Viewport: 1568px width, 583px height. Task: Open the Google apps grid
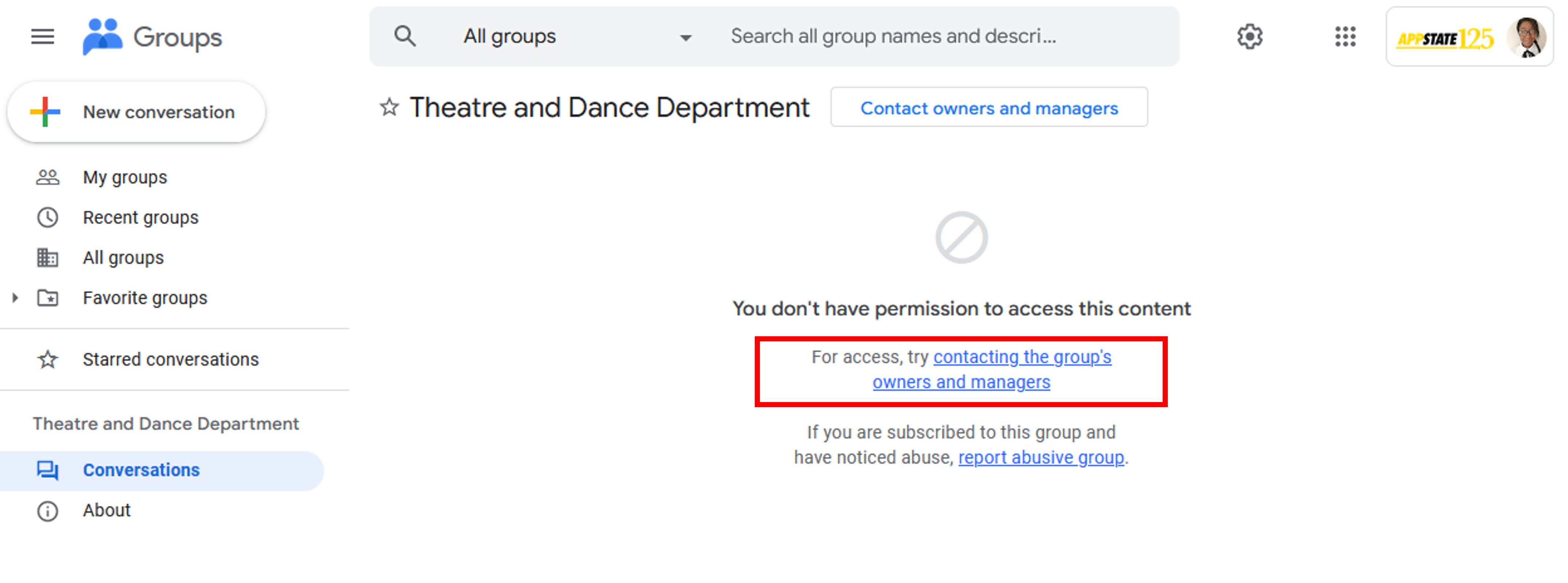pyautogui.click(x=1345, y=37)
